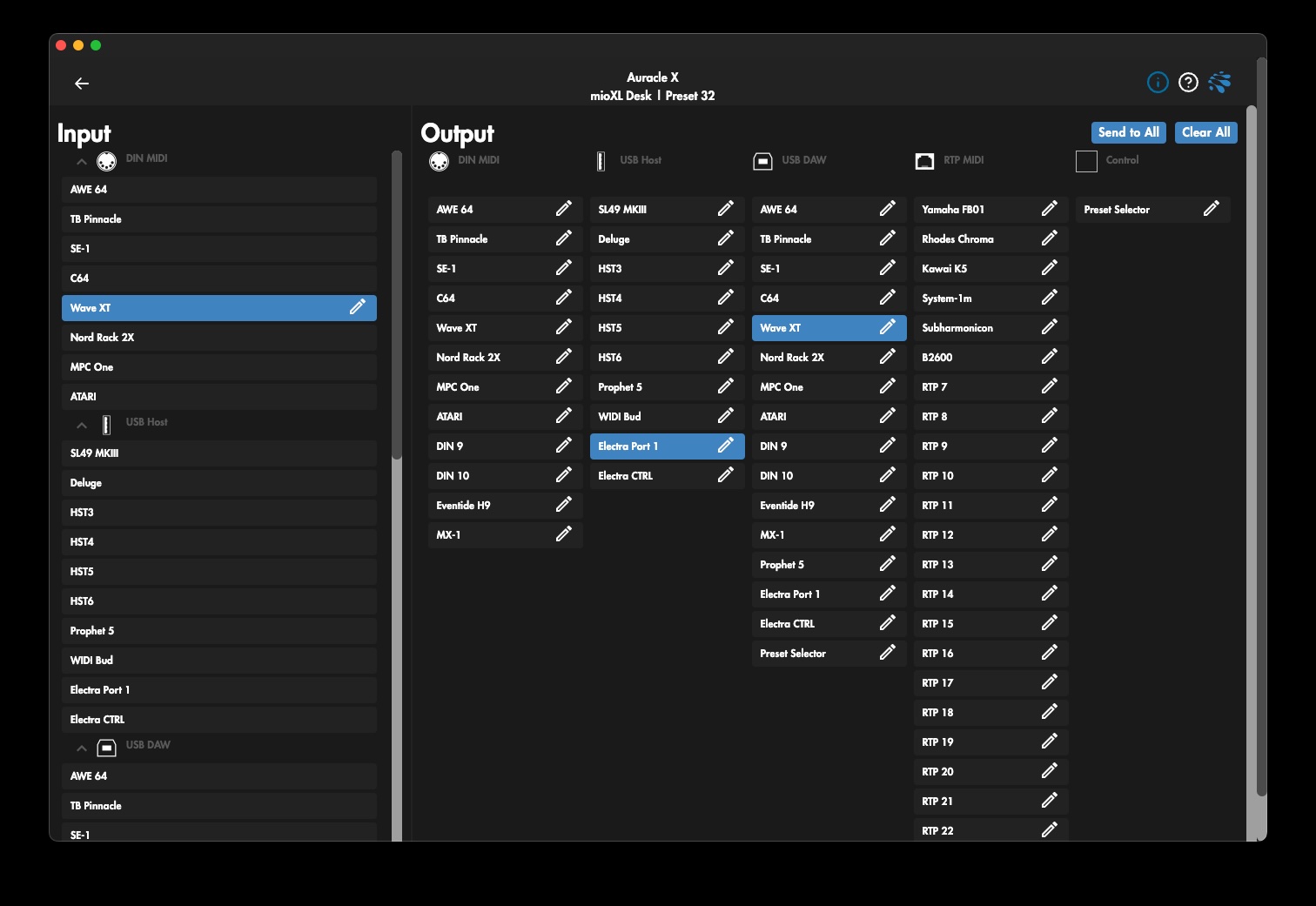Open the info icon in header
The height and width of the screenshot is (906, 1316).
pos(1158,83)
